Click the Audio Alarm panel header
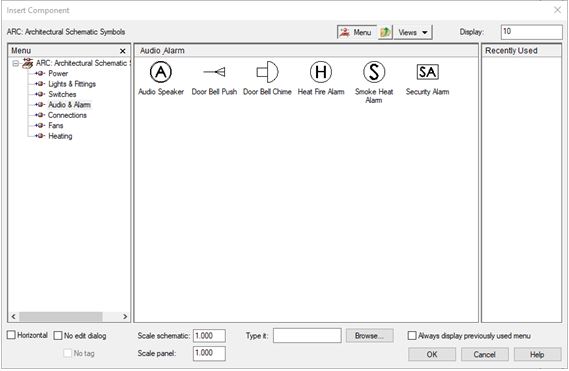569x371 pixels. [306, 51]
